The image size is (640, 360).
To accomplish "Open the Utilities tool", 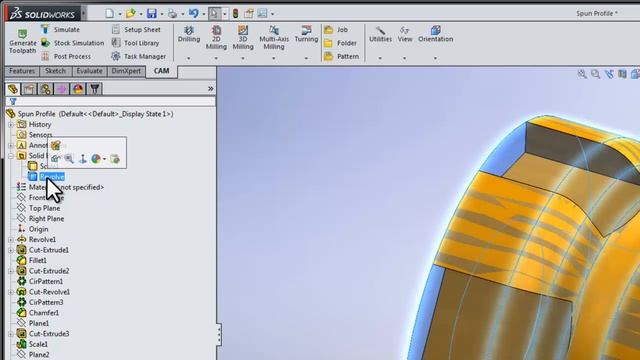I will point(380,34).
